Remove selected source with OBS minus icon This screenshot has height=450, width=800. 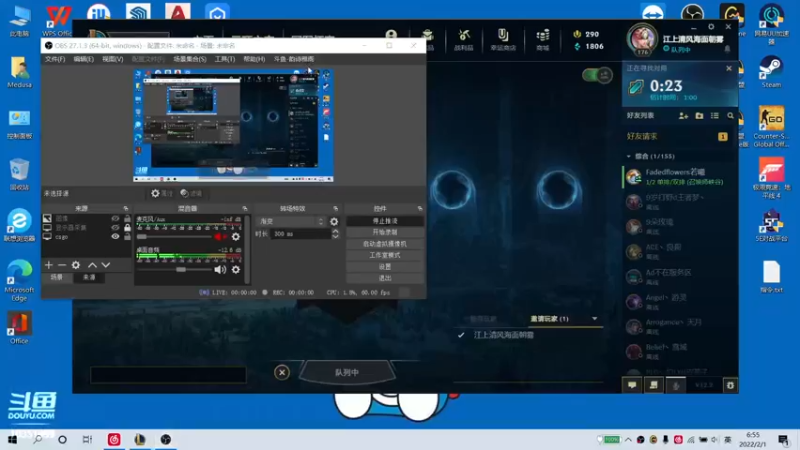[62, 265]
